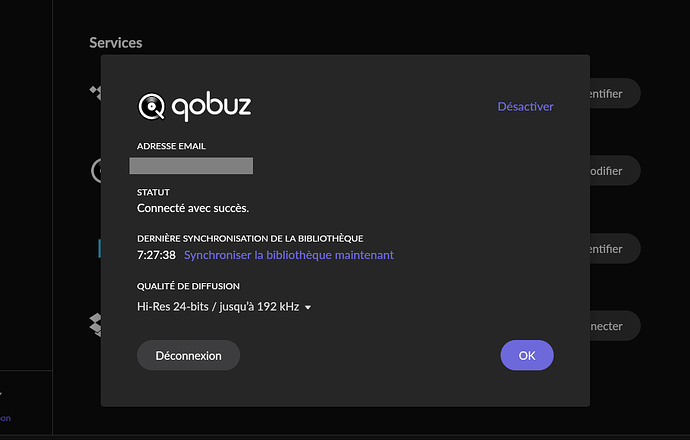Click the partly hidden Modifier button for Qobuz
Image resolution: width=690 pixels, height=440 pixels.
[615, 171]
